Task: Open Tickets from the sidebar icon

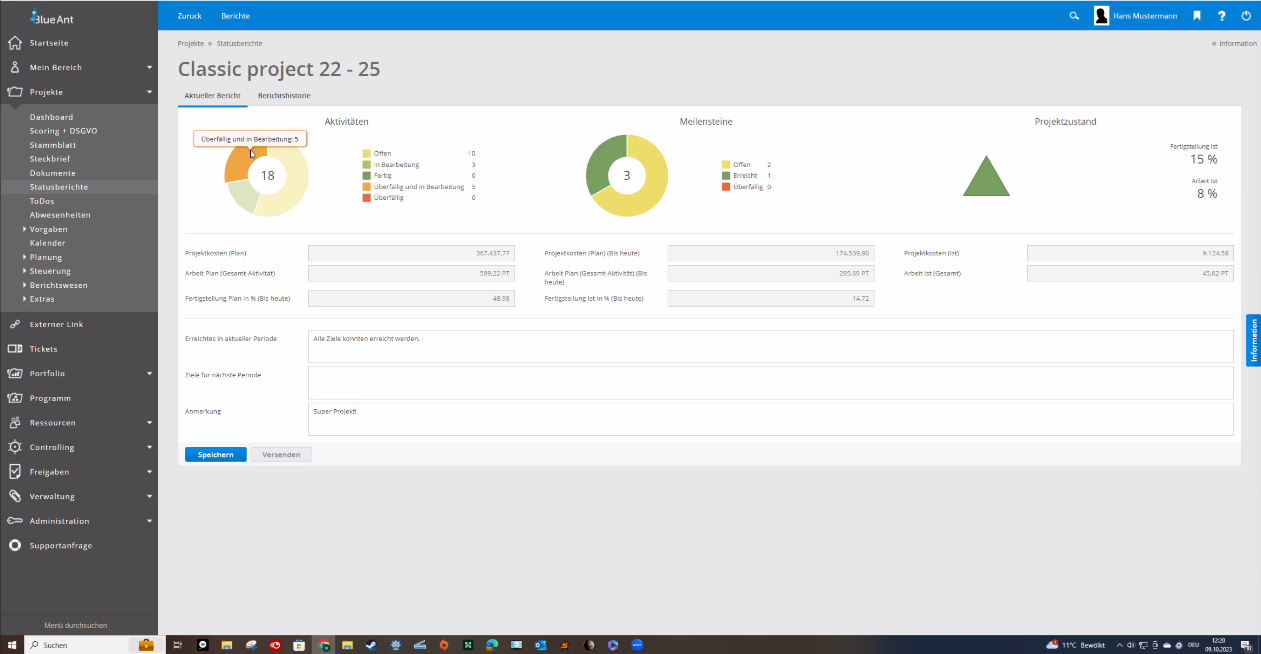Action: point(15,349)
